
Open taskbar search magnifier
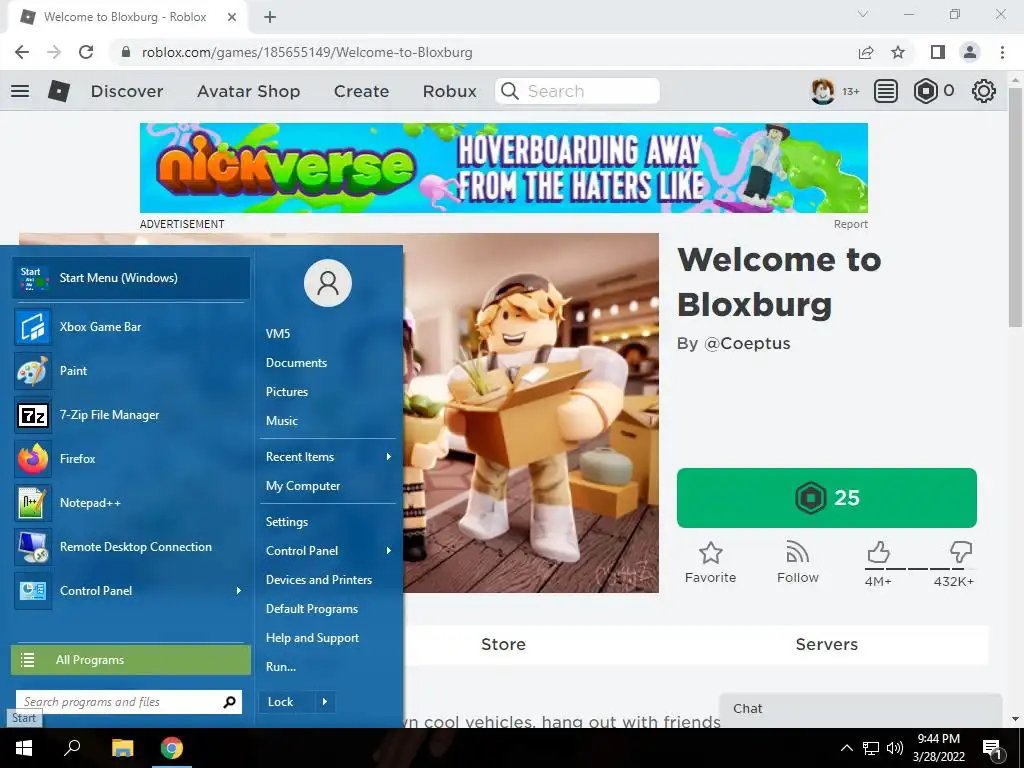(72, 747)
